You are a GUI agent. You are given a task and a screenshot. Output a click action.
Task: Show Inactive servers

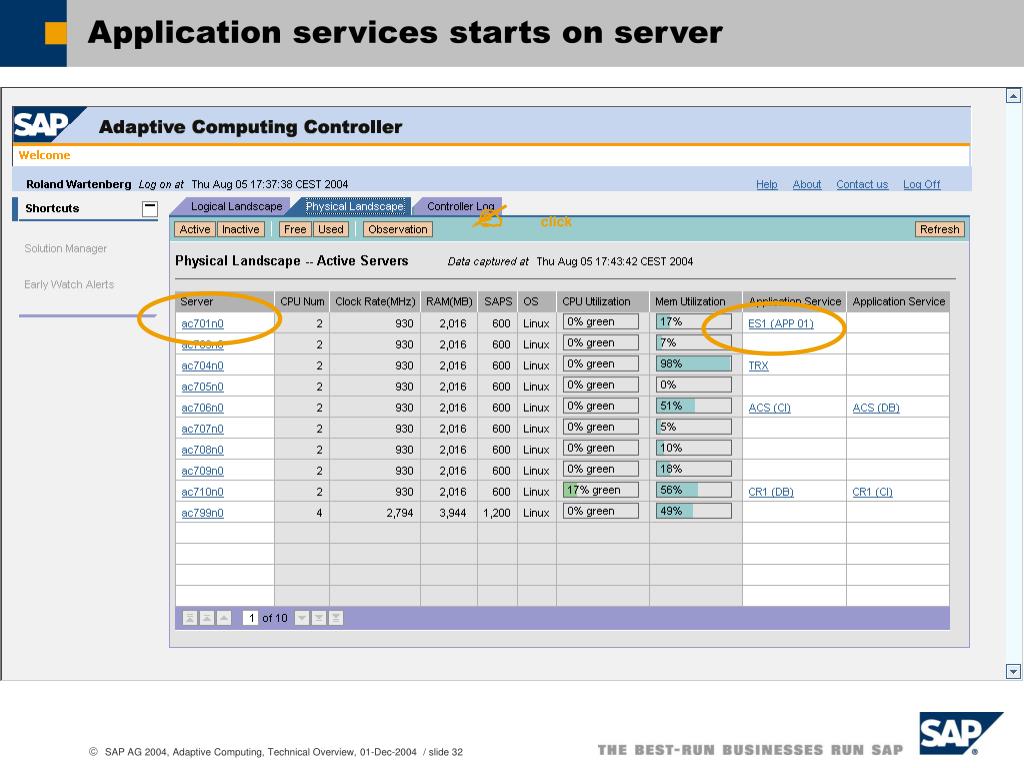pyautogui.click(x=240, y=229)
